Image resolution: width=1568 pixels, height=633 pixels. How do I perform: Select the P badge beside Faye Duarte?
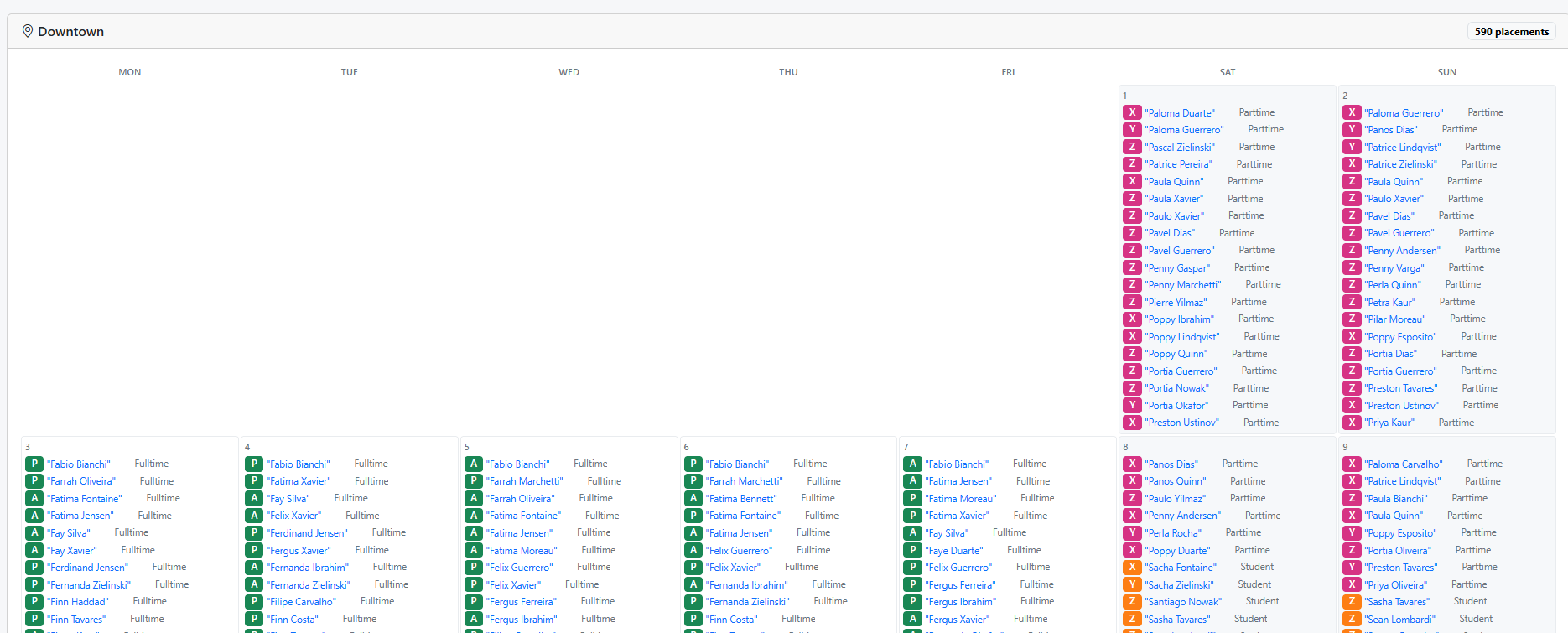tap(912, 550)
